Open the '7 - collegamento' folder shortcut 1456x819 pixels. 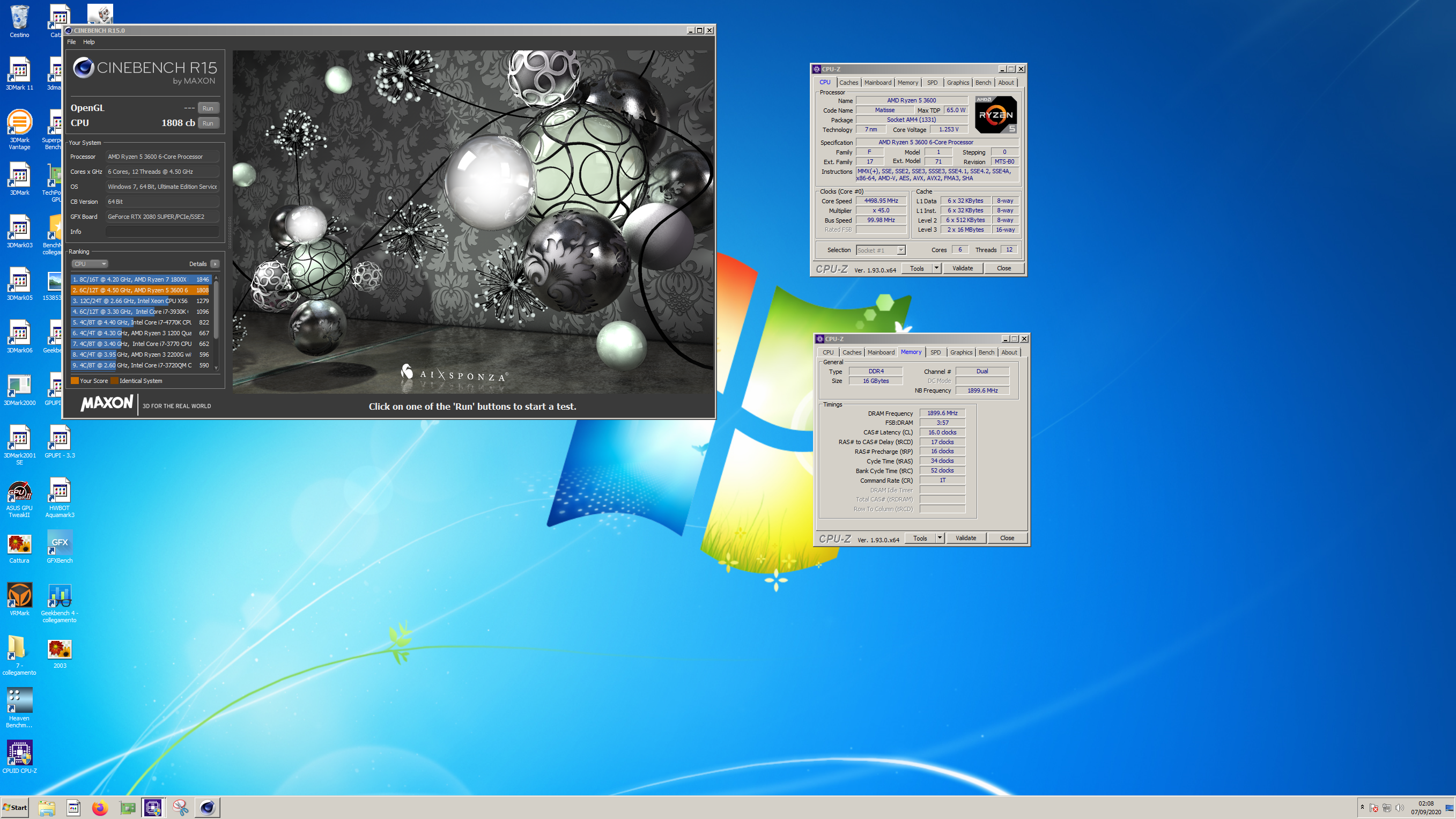19,655
